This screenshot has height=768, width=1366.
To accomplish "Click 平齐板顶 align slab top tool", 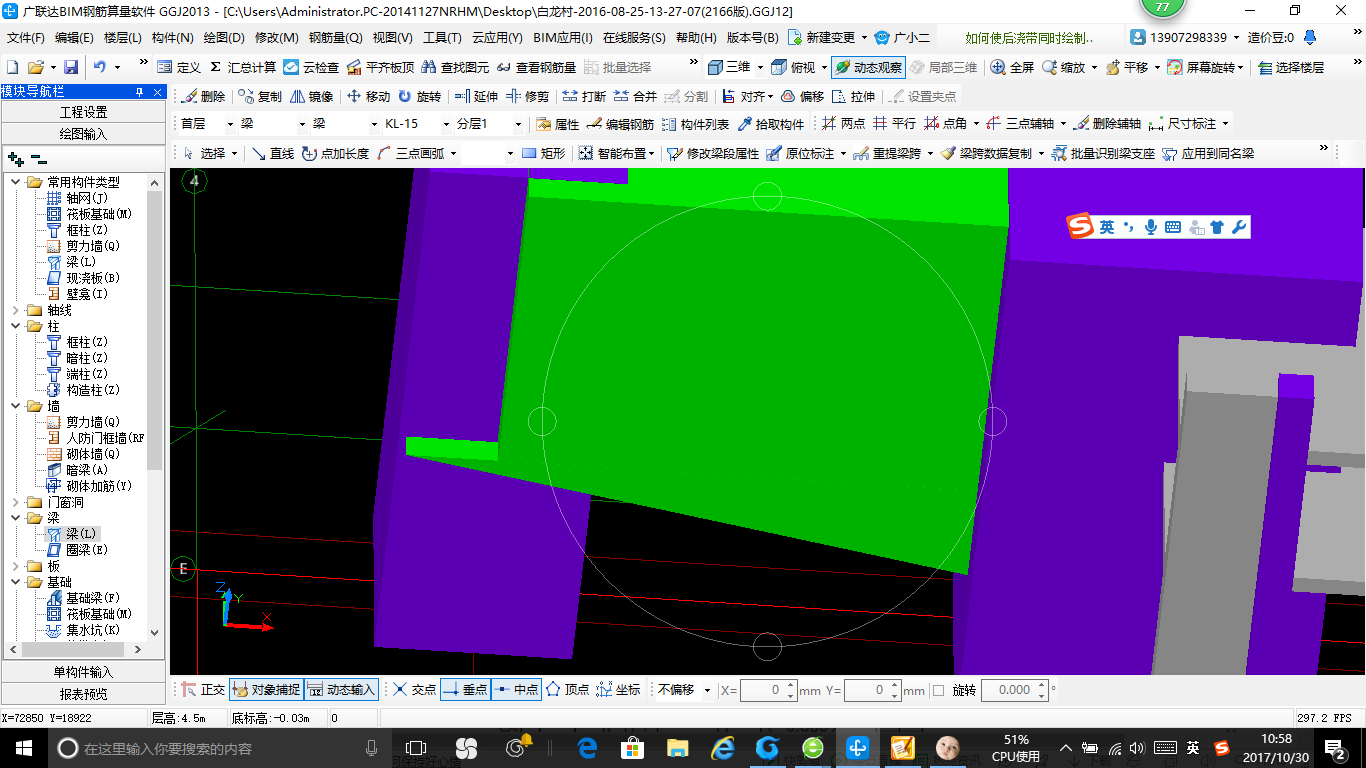I will click(x=380, y=67).
